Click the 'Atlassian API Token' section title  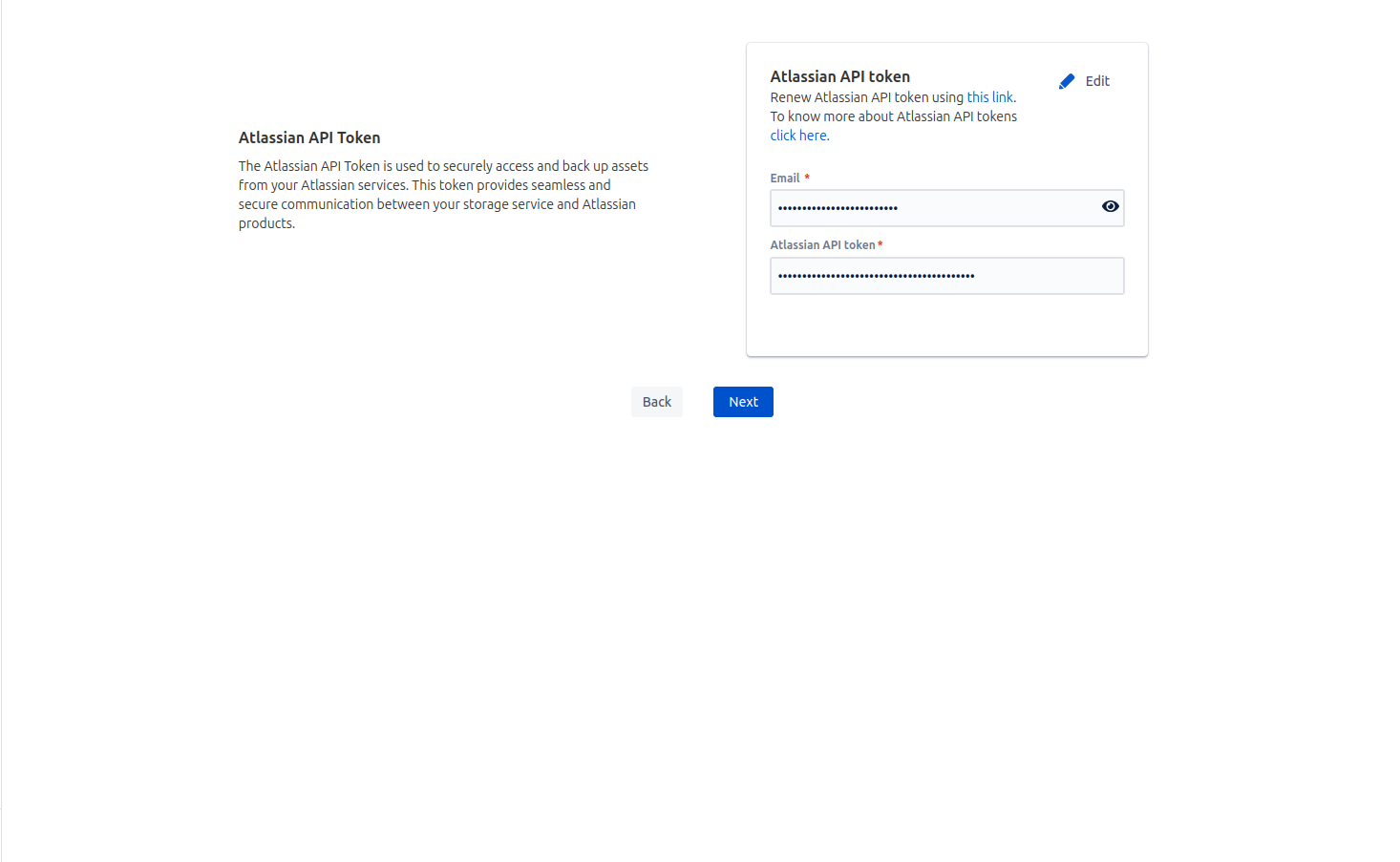[x=309, y=137]
